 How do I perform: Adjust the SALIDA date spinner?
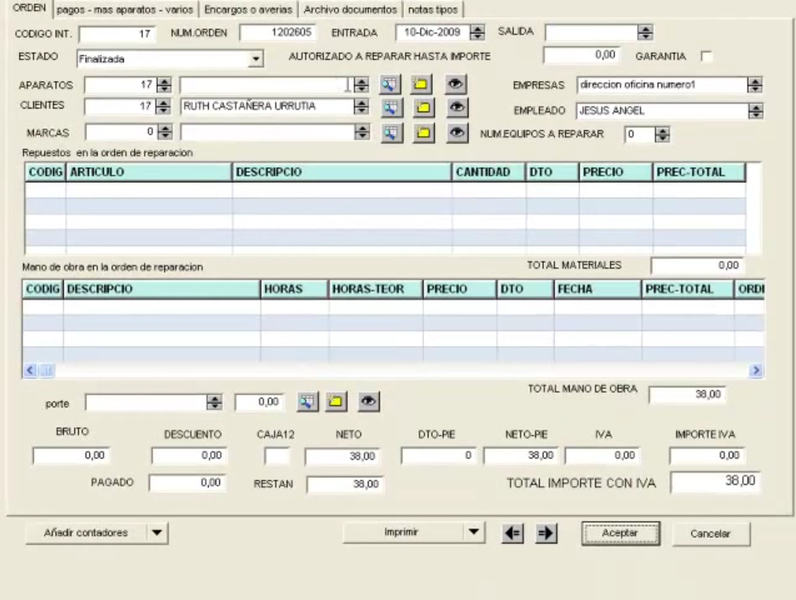[645, 33]
